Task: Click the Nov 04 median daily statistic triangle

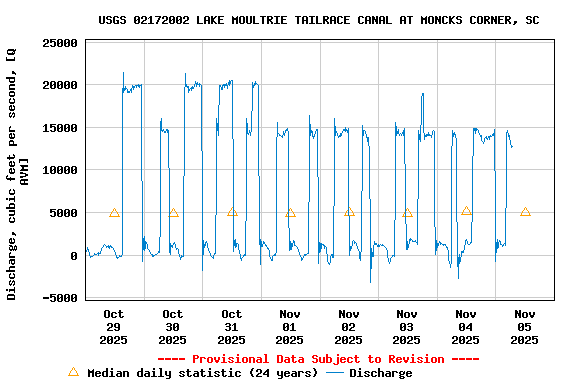Action: 466,211
